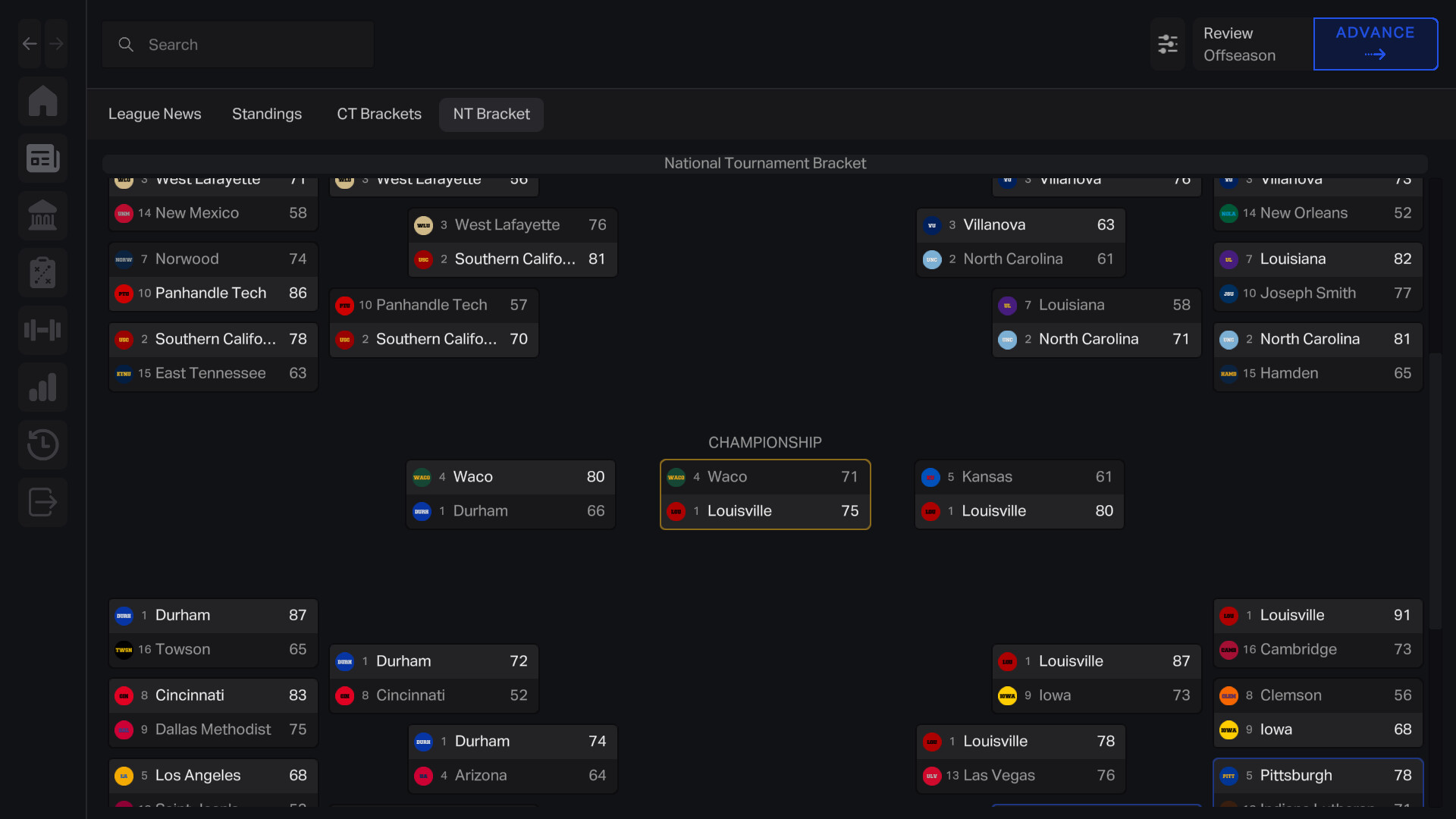Switch to the League News tab
Image resolution: width=1456 pixels, height=819 pixels.
coord(155,114)
